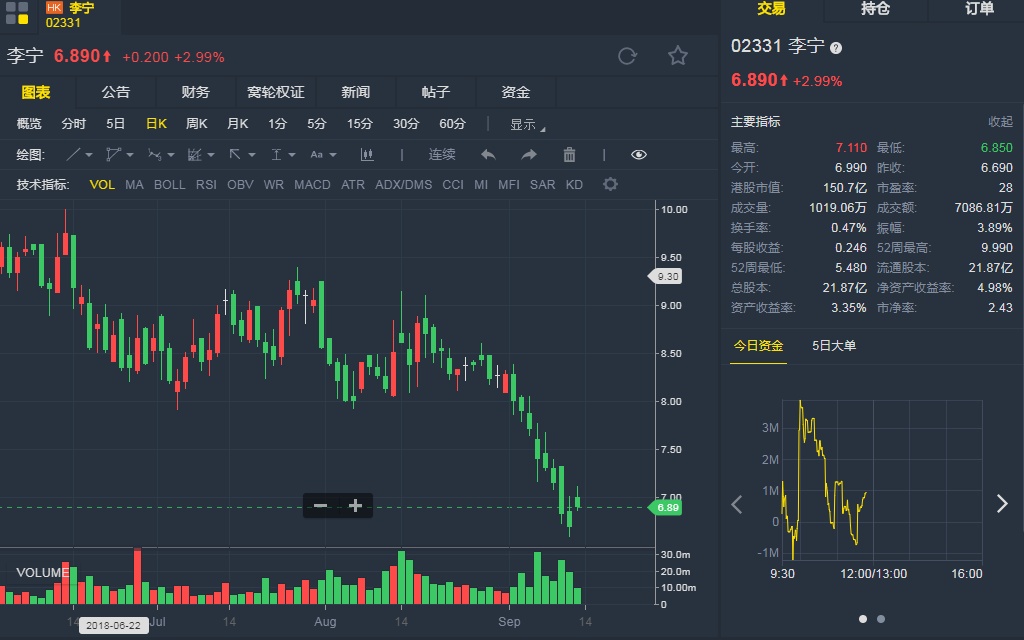Screen dimensions: 1024x640
Task: Switch to the 财务 tab
Action: point(196,92)
